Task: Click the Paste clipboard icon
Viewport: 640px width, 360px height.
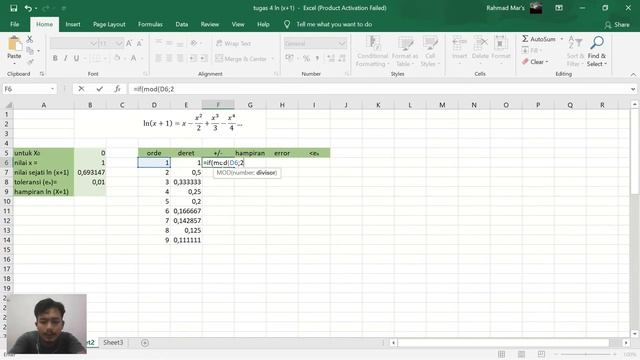Action: click(x=14, y=44)
